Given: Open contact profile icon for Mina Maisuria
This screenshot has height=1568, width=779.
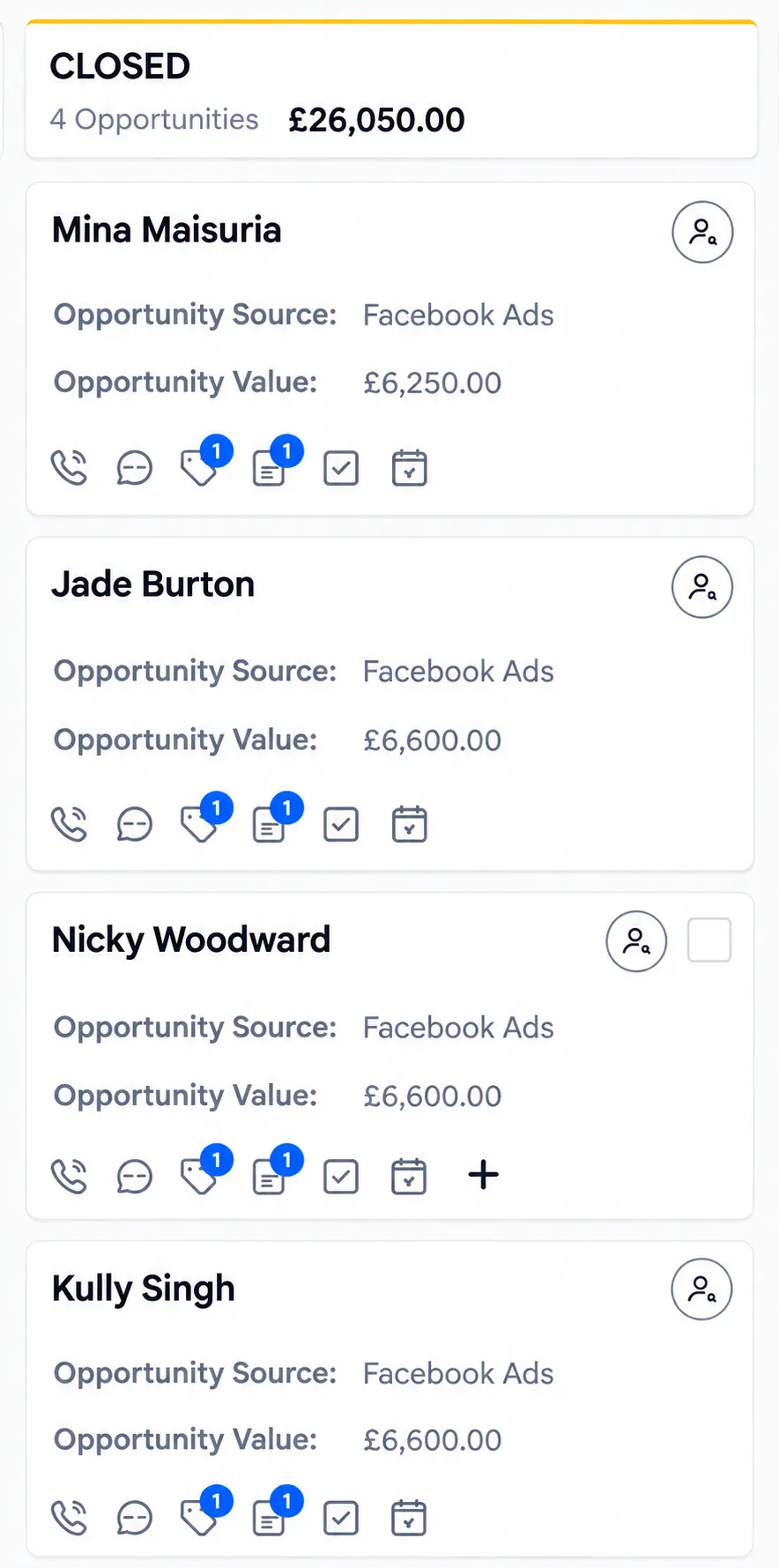Looking at the screenshot, I should 702,232.
